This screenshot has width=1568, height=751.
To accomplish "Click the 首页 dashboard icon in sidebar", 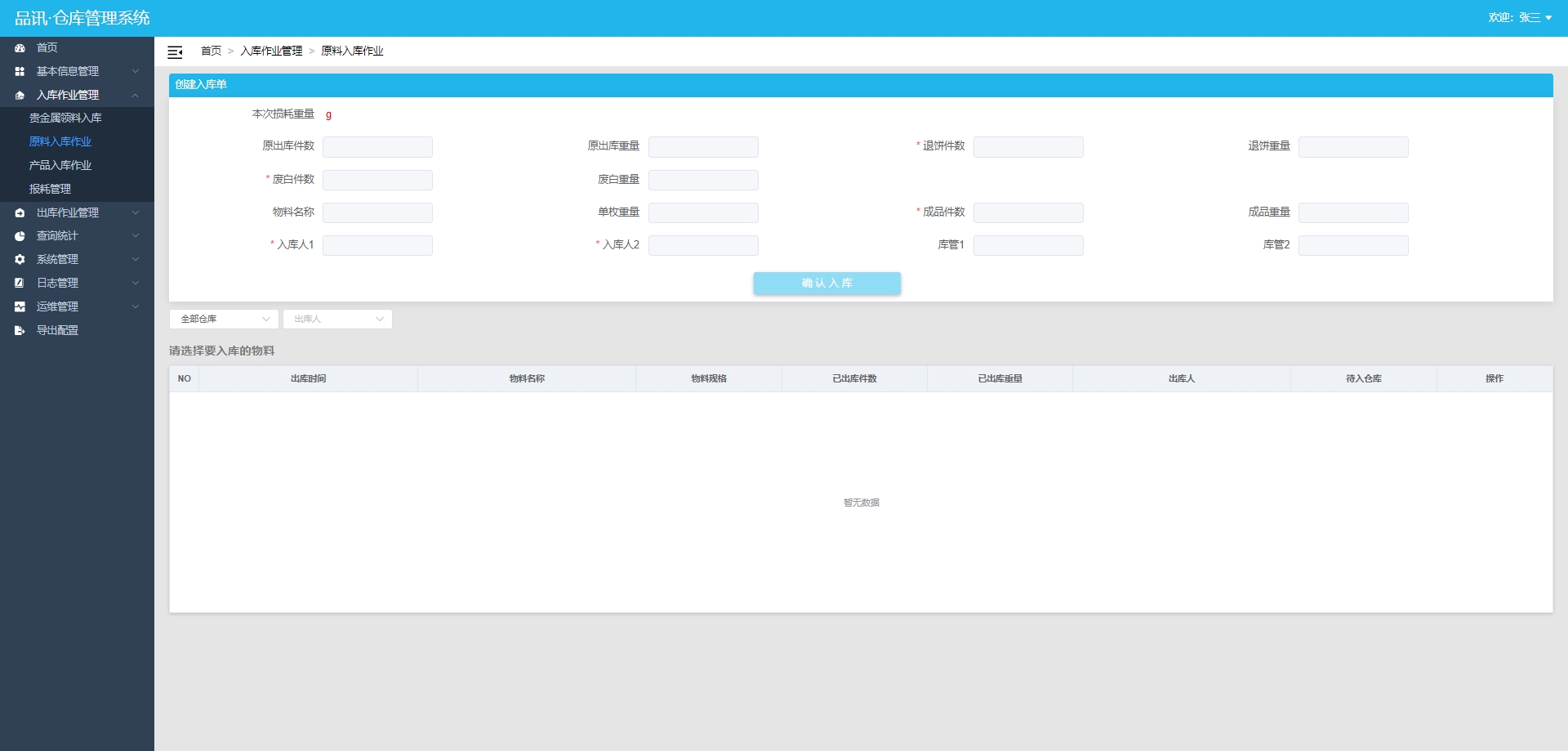I will tap(20, 48).
